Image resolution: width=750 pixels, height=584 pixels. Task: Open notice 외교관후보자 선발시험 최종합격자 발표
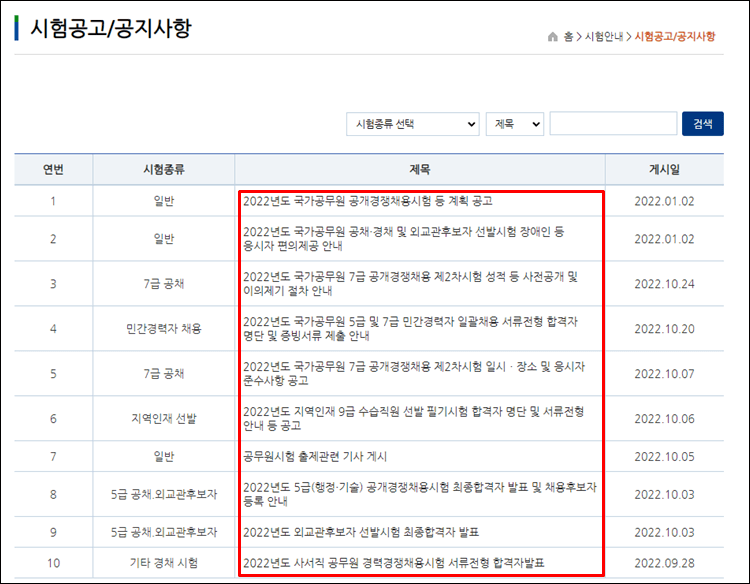361,532
